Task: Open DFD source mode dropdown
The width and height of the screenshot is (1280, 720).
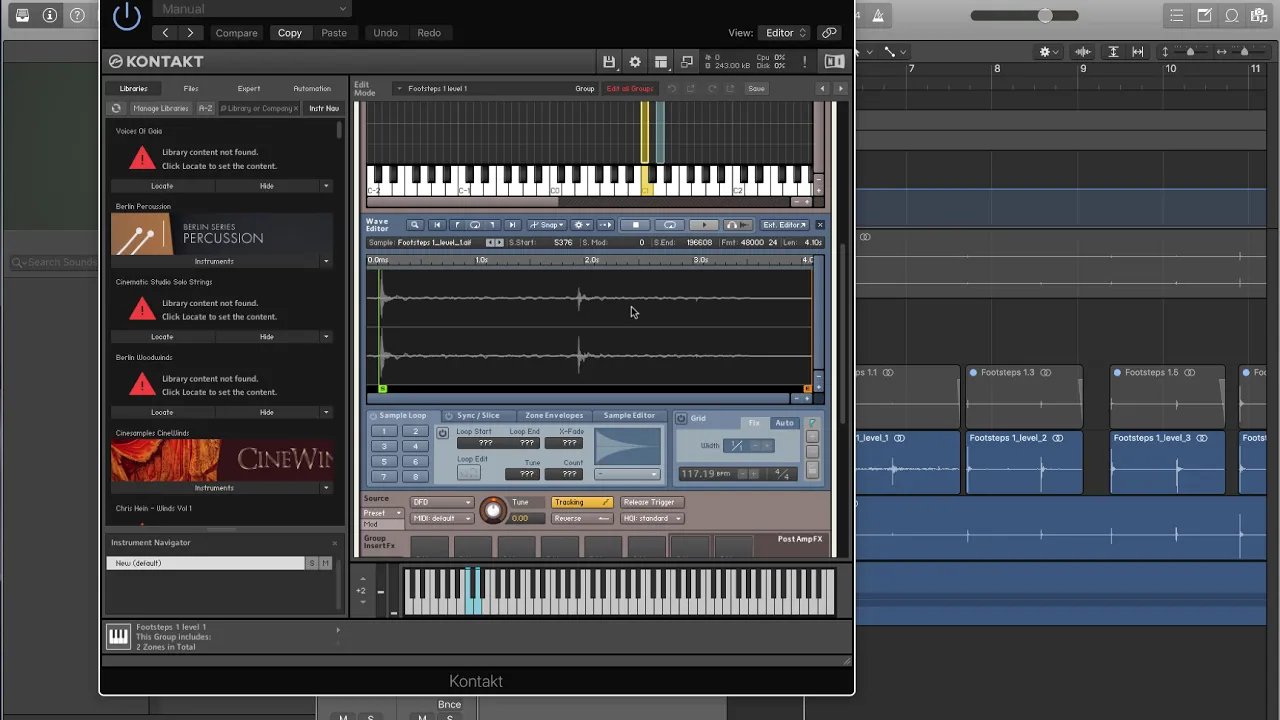Action: [x=441, y=502]
